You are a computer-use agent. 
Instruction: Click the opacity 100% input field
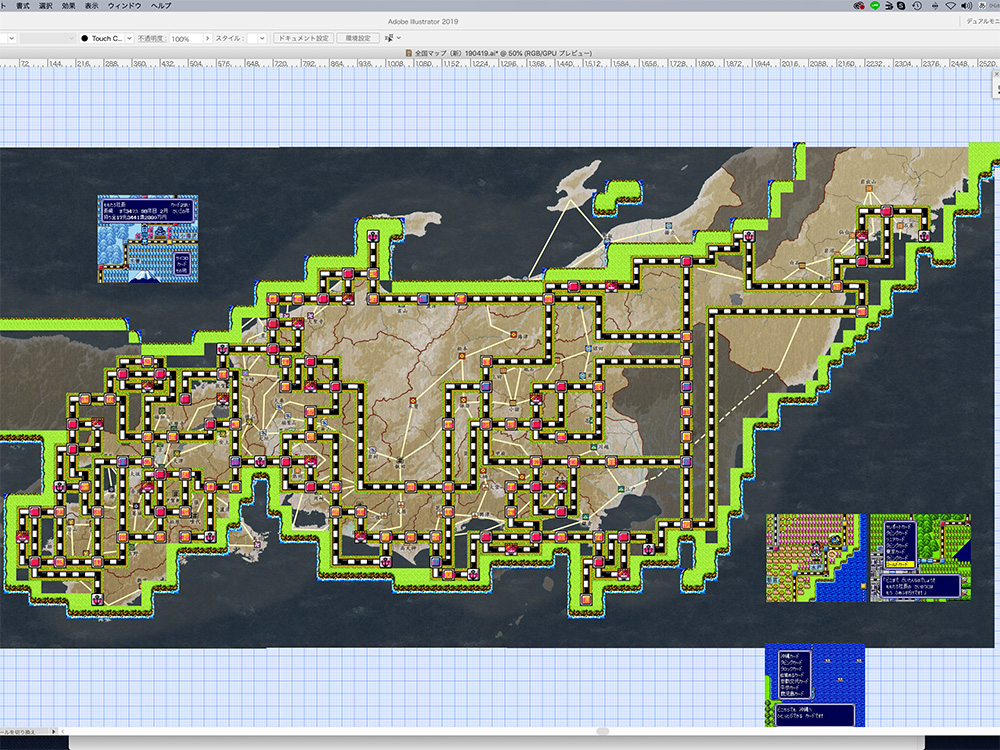click(184, 38)
